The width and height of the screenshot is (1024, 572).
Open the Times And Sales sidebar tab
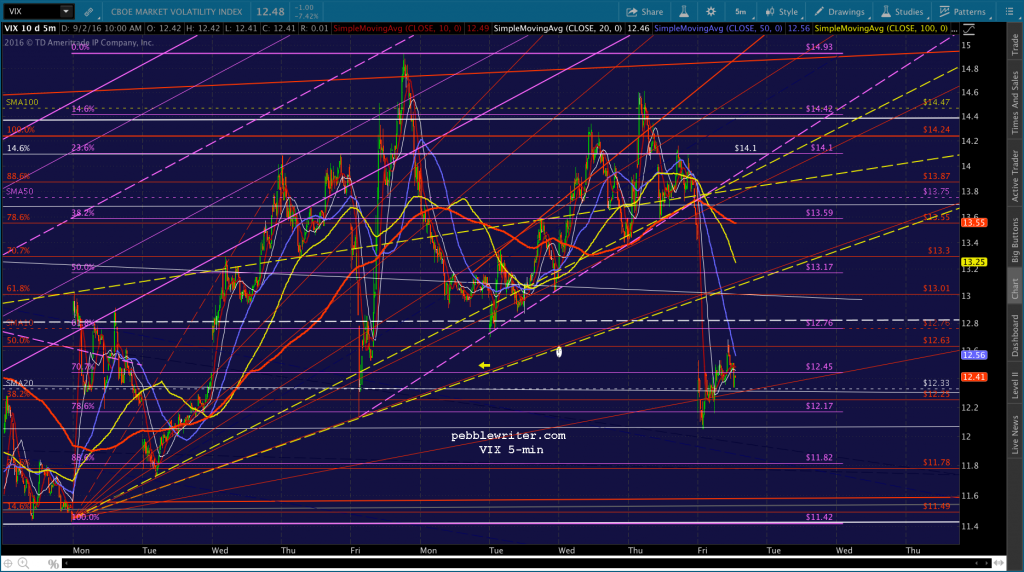tap(1015, 103)
